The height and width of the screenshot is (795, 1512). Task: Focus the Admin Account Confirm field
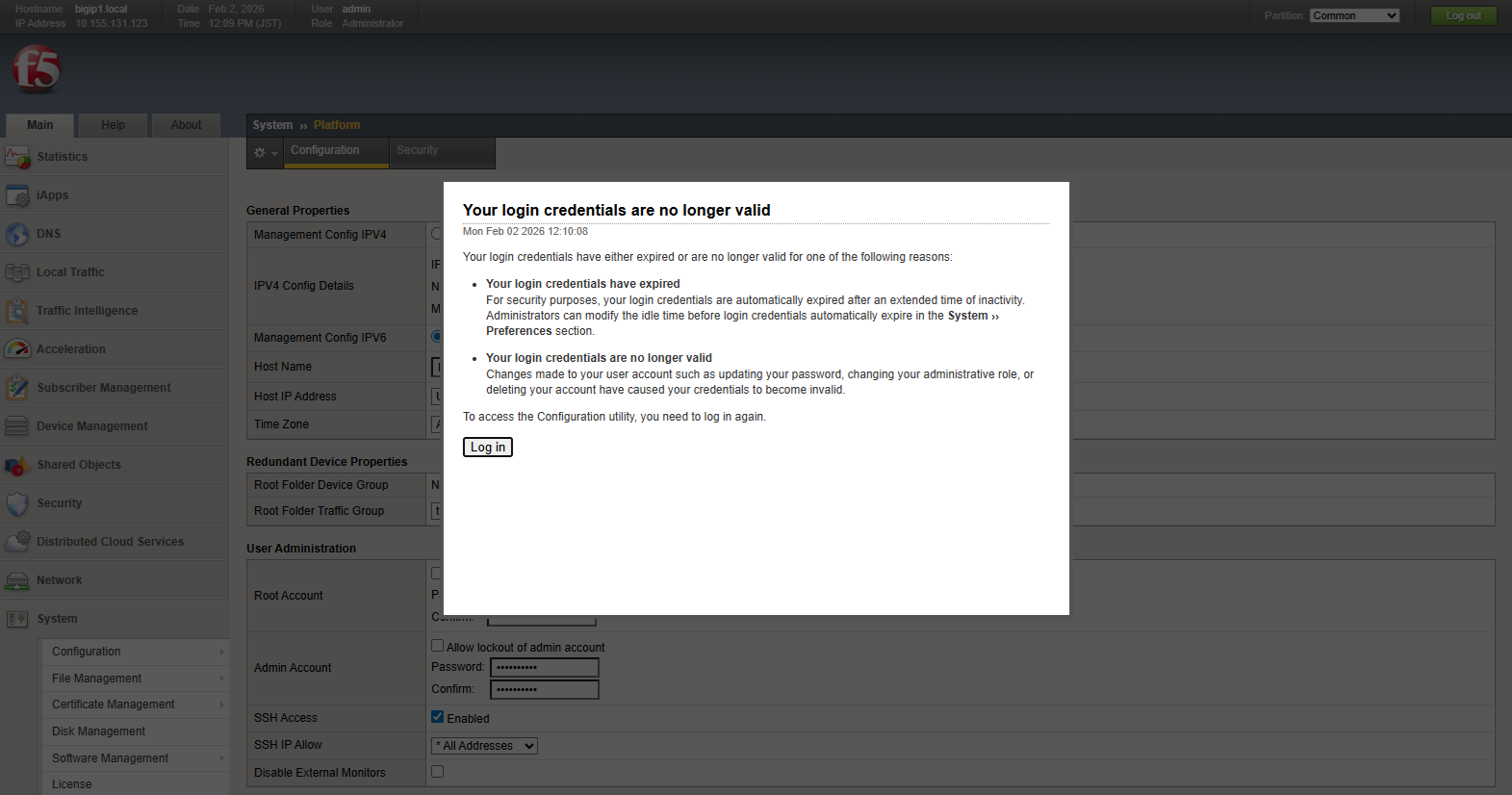pyautogui.click(x=545, y=689)
